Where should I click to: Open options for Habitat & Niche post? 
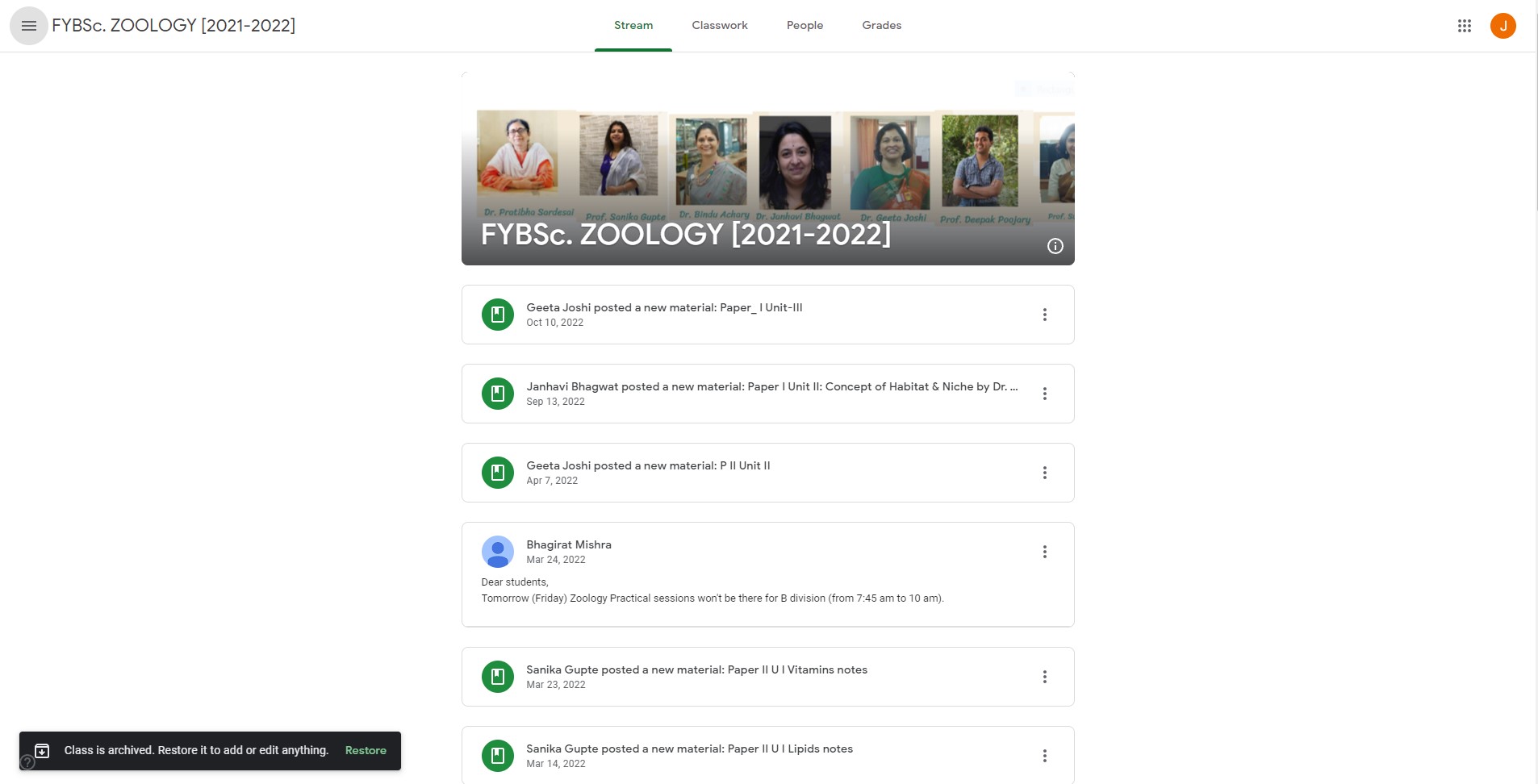point(1044,394)
